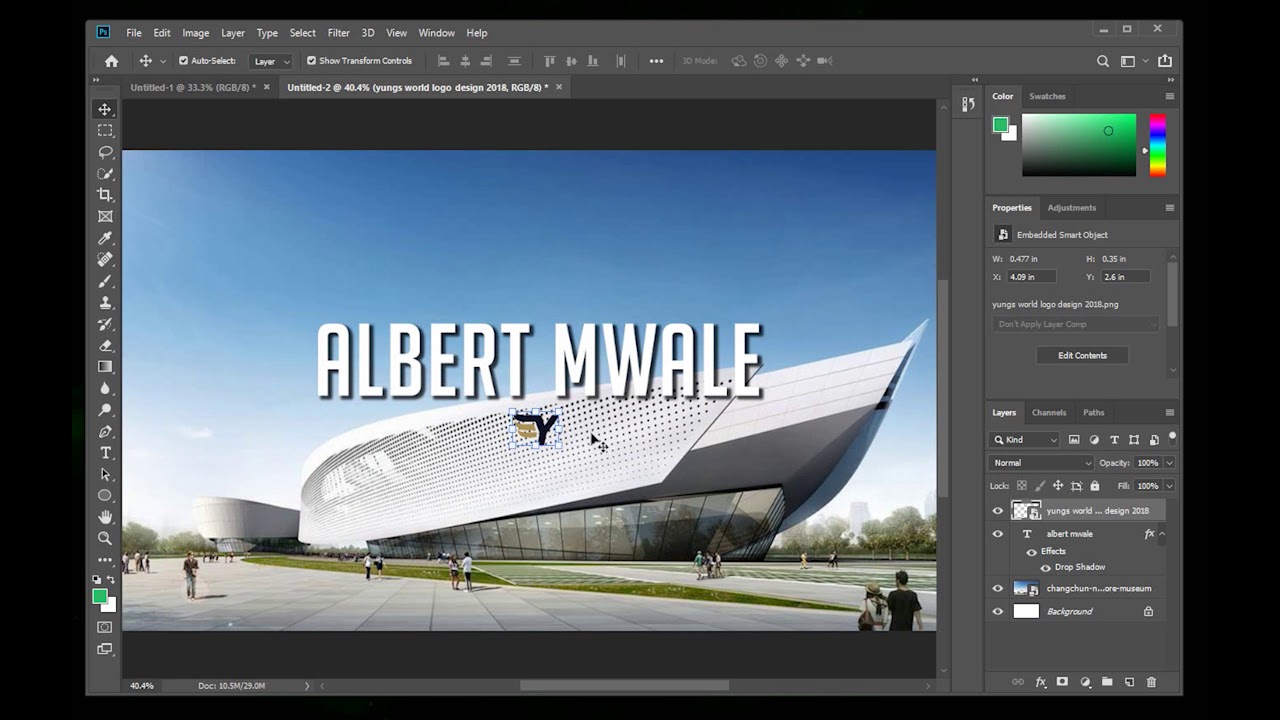Switch to the Adjustments tab
Screen dimensions: 1280x720
[x=1071, y=208]
